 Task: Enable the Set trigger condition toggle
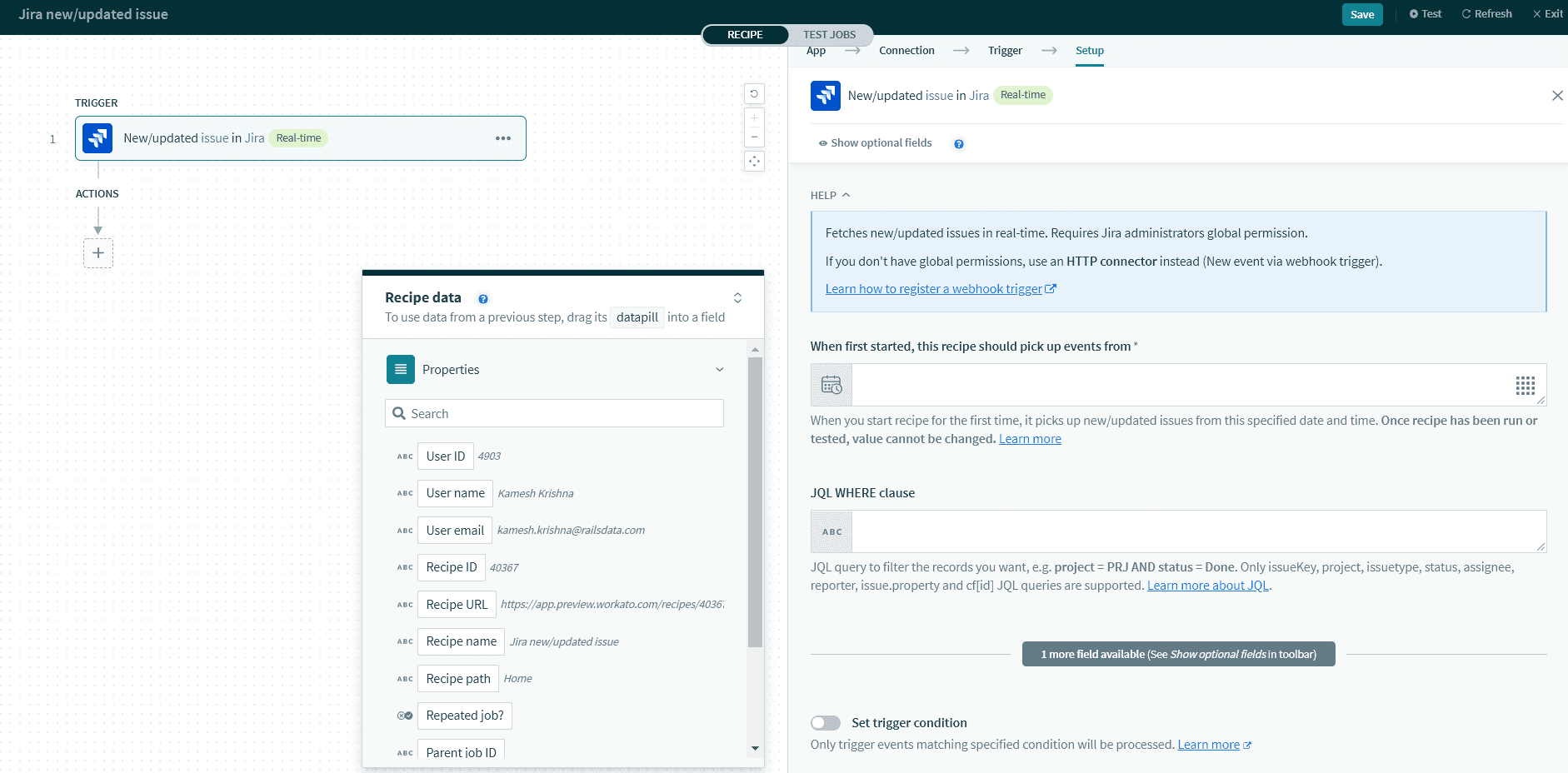[x=826, y=723]
